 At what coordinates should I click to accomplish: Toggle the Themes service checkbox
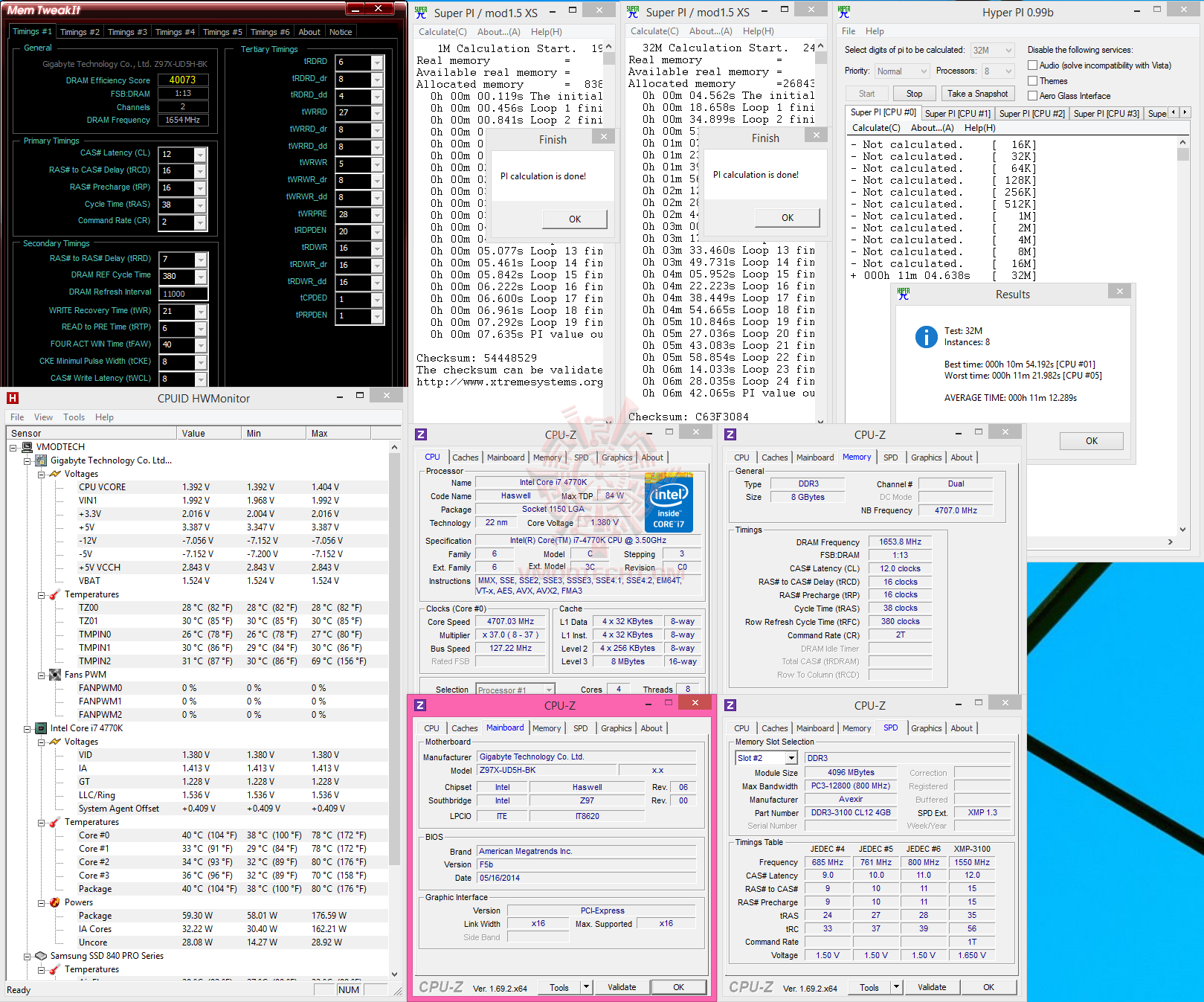tap(1032, 81)
